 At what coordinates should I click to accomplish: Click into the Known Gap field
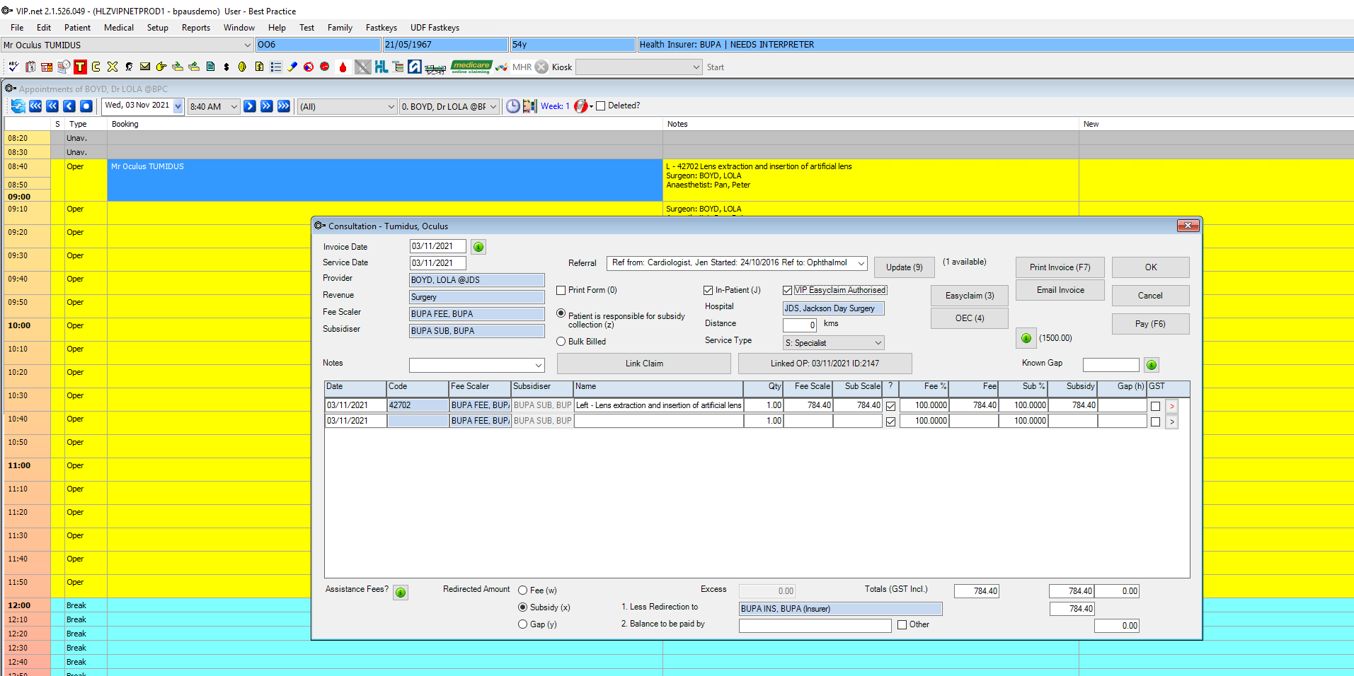coord(1111,365)
